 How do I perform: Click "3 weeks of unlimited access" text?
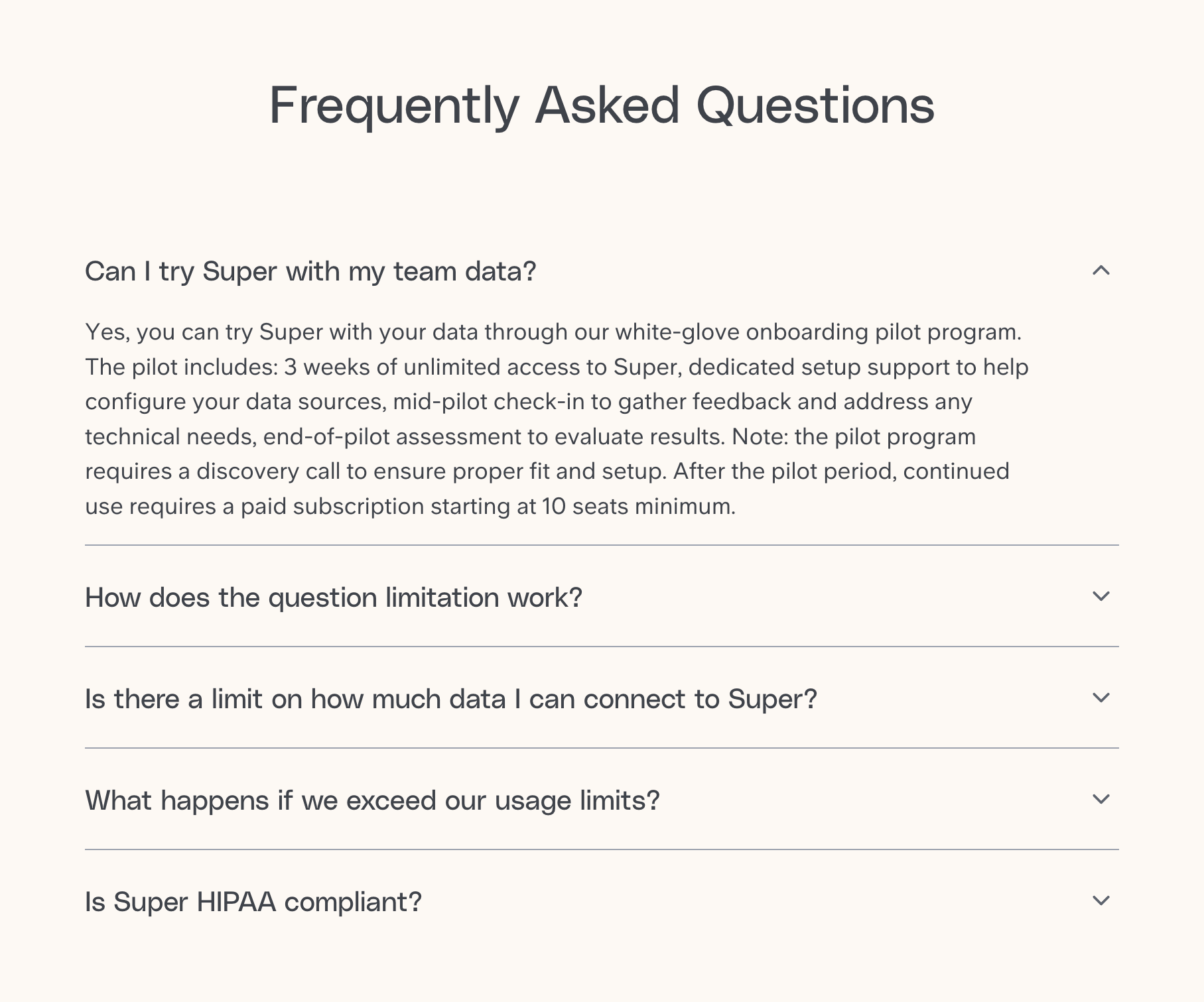click(x=445, y=367)
